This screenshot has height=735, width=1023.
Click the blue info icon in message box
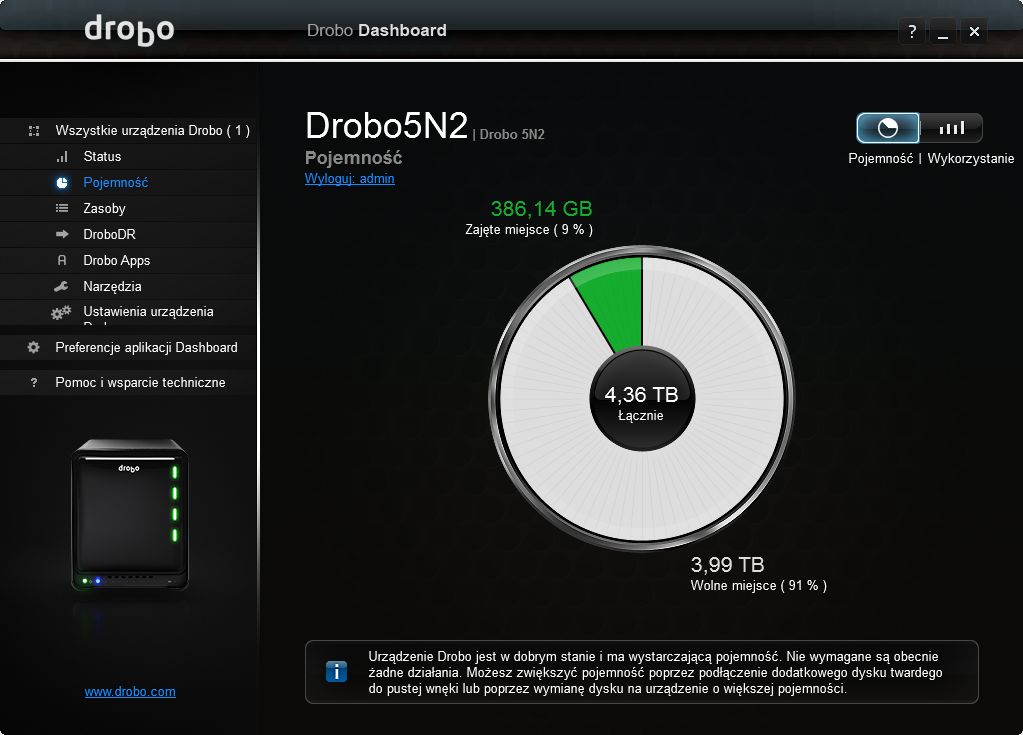(336, 671)
